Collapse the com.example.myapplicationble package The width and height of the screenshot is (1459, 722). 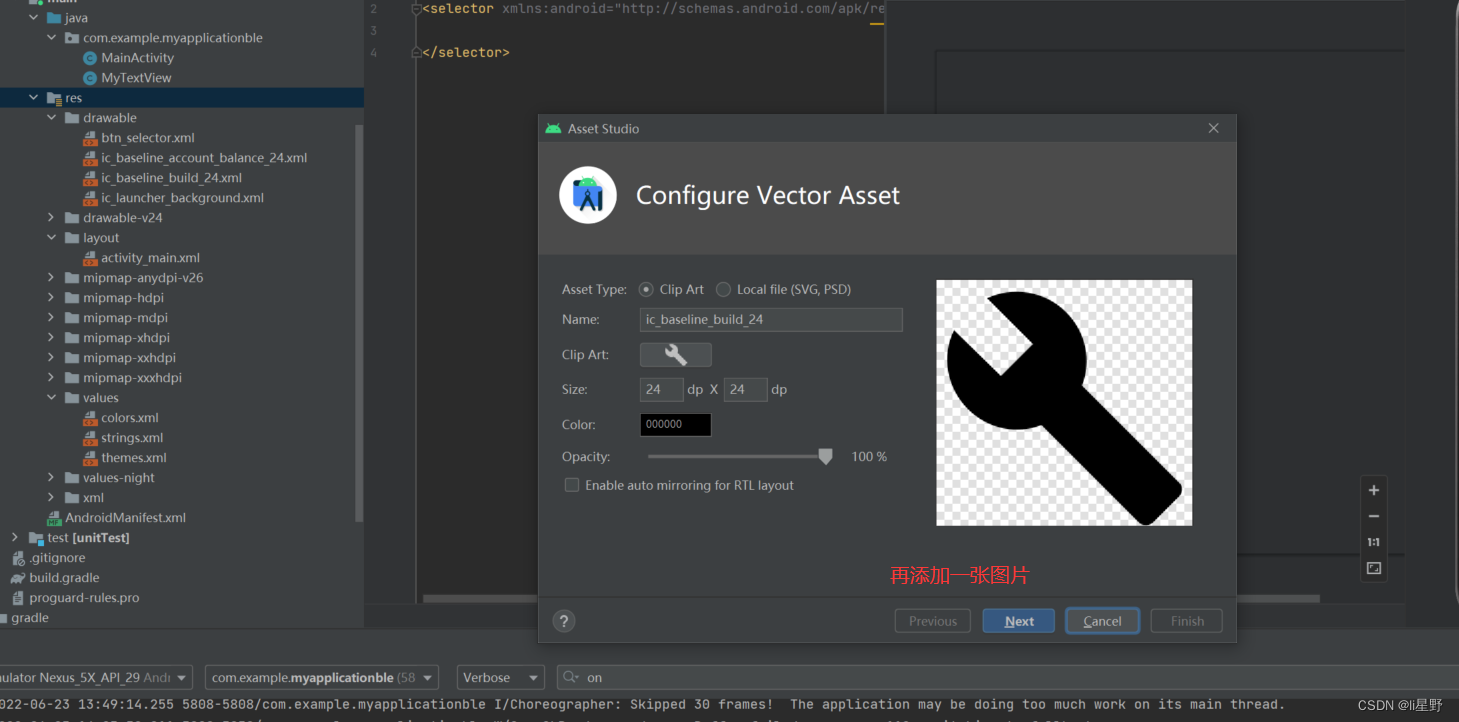52,38
